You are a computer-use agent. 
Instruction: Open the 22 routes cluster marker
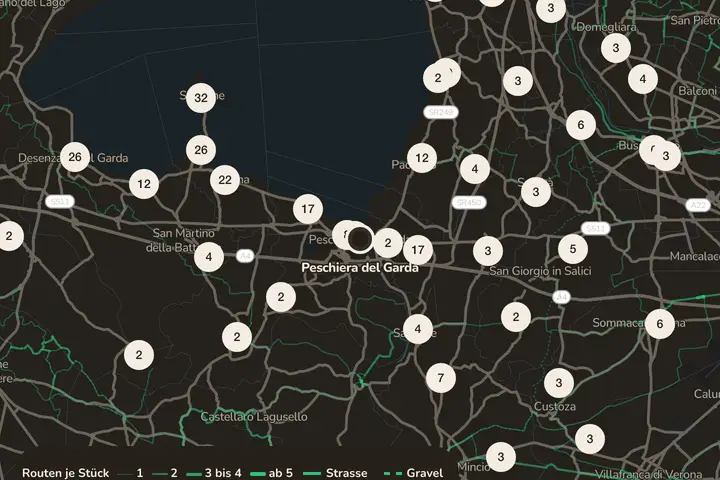[x=225, y=180]
